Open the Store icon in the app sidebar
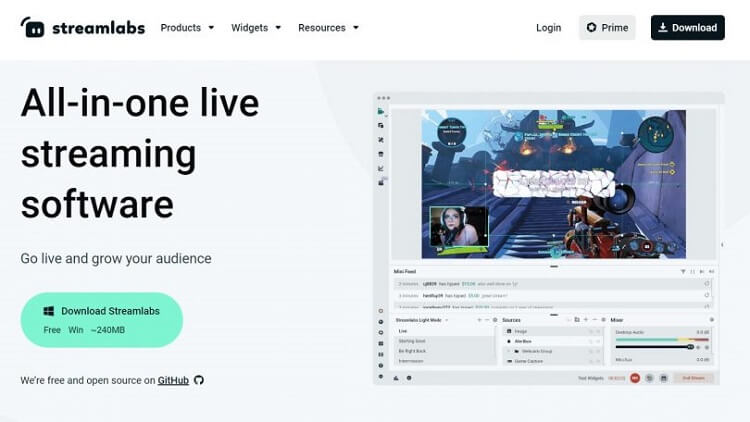750x422 pixels. click(381, 154)
